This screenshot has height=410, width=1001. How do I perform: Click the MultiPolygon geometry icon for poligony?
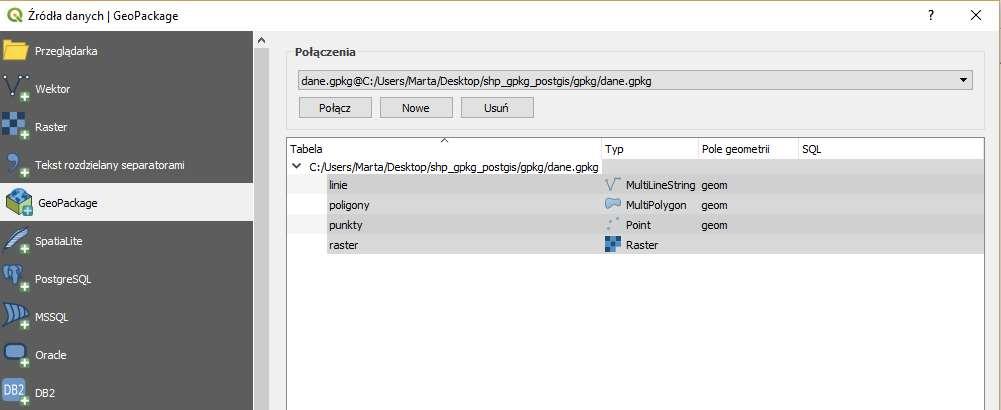[x=613, y=205]
